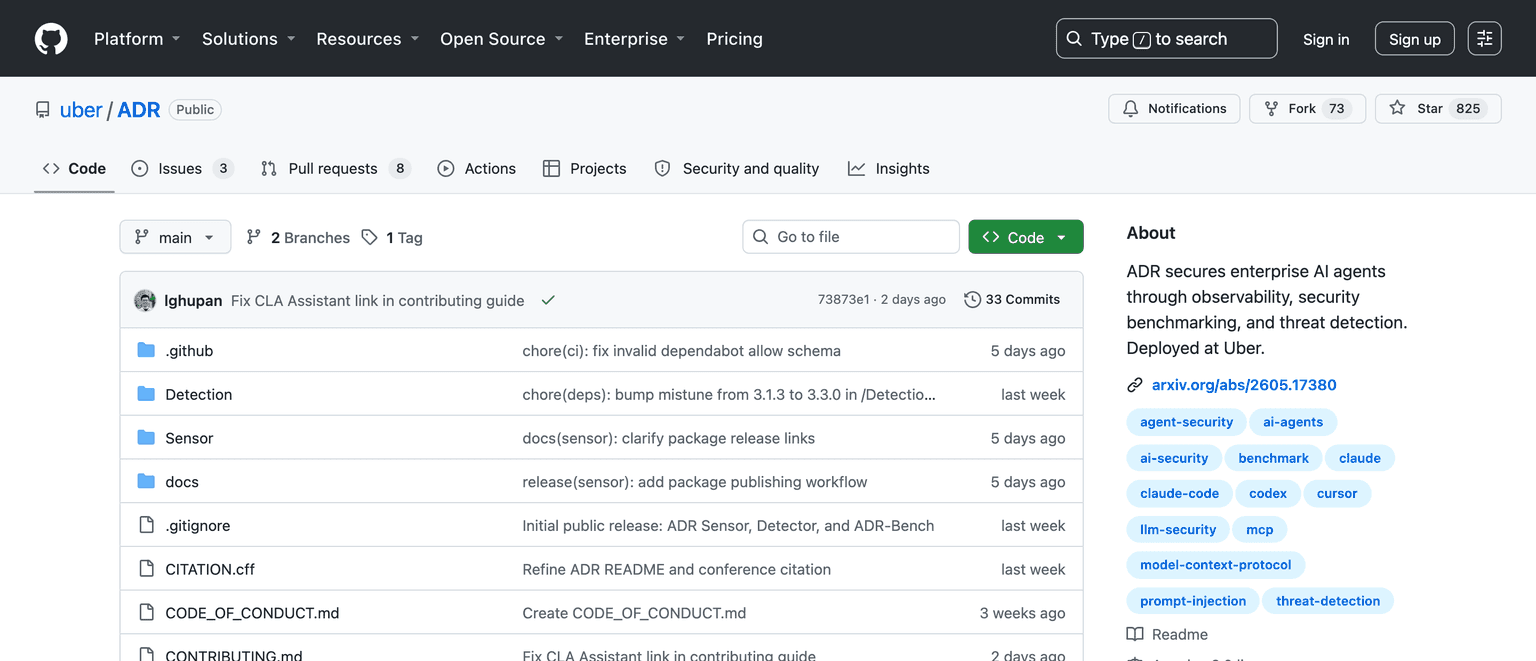Click the .gitignore file icon
The height and width of the screenshot is (661, 1536).
tap(146, 525)
